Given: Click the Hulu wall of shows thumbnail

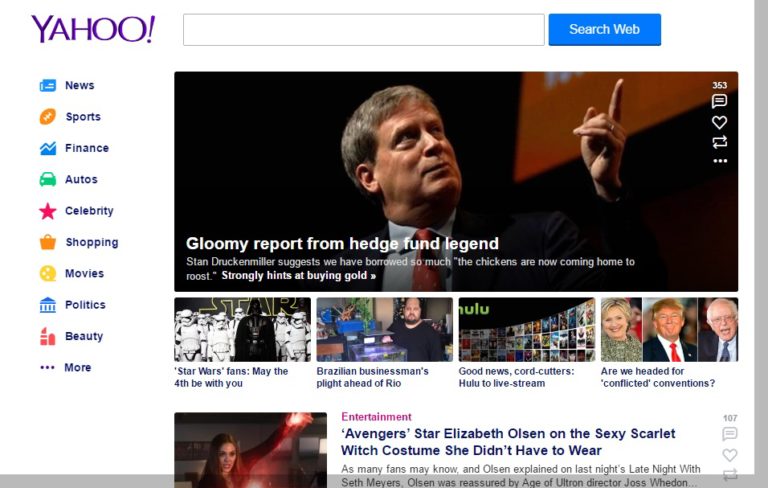Looking at the screenshot, I should tap(527, 330).
